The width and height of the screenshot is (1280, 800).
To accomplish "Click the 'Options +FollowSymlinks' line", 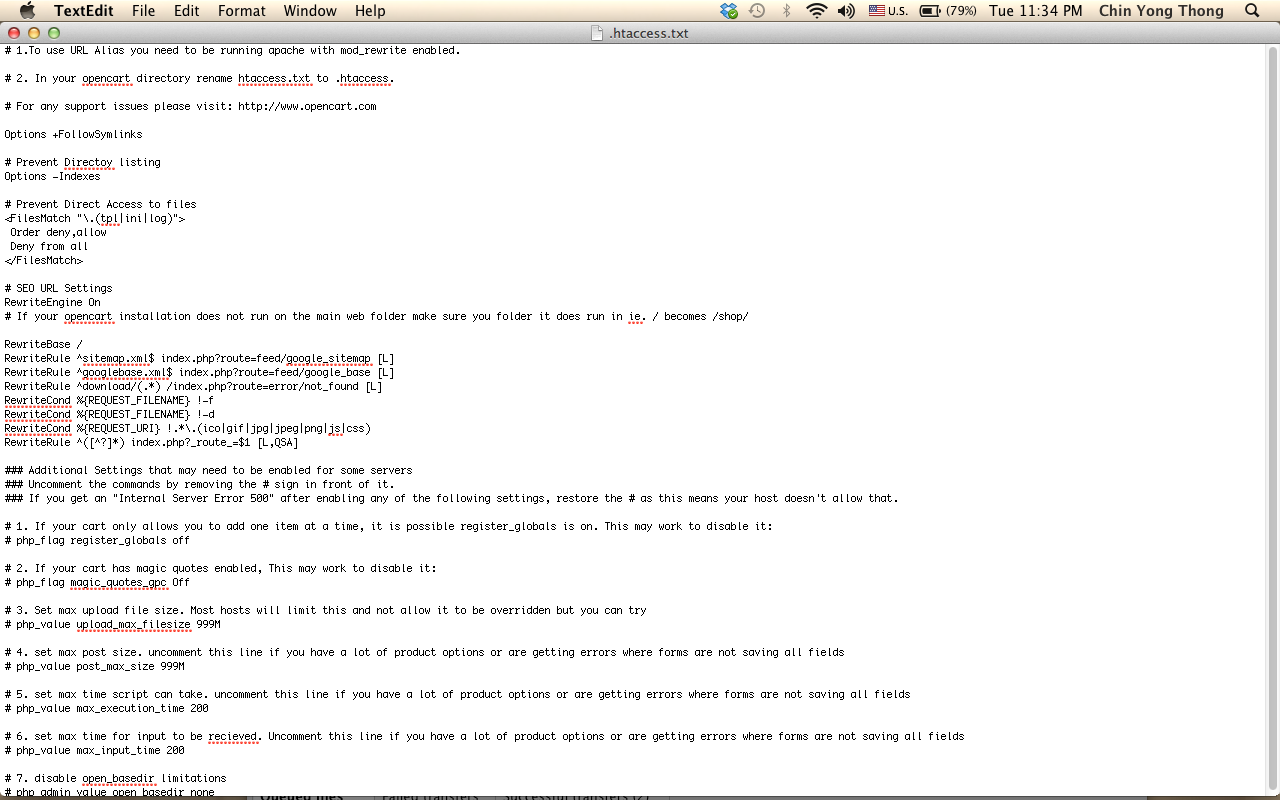I will click(73, 134).
